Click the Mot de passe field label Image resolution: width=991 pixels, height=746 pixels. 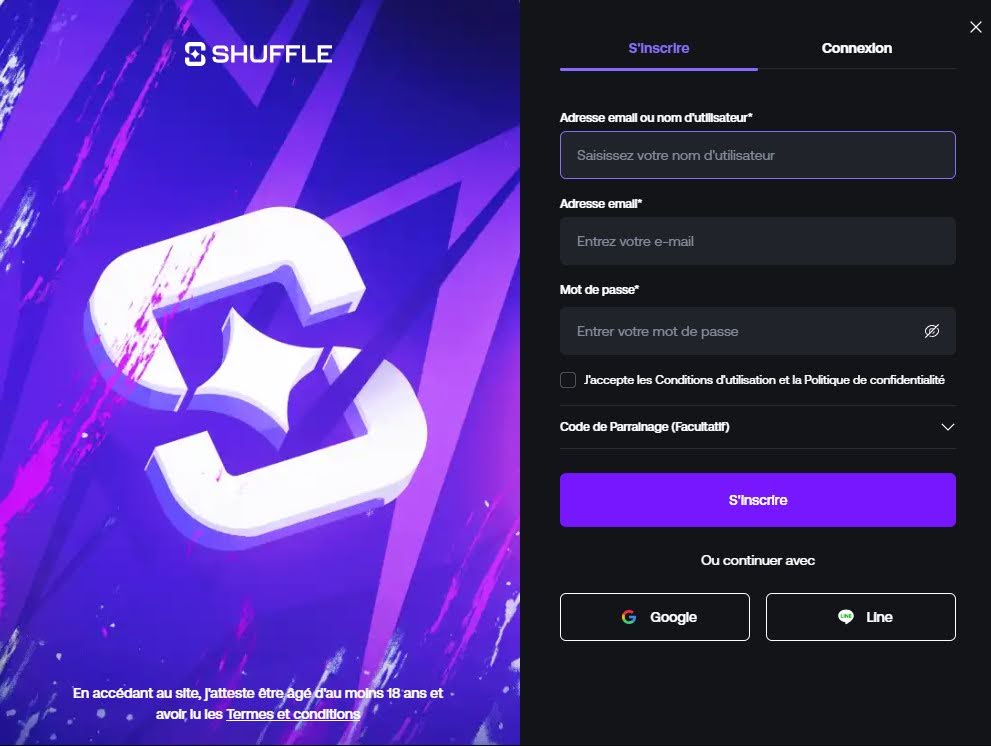(x=599, y=290)
